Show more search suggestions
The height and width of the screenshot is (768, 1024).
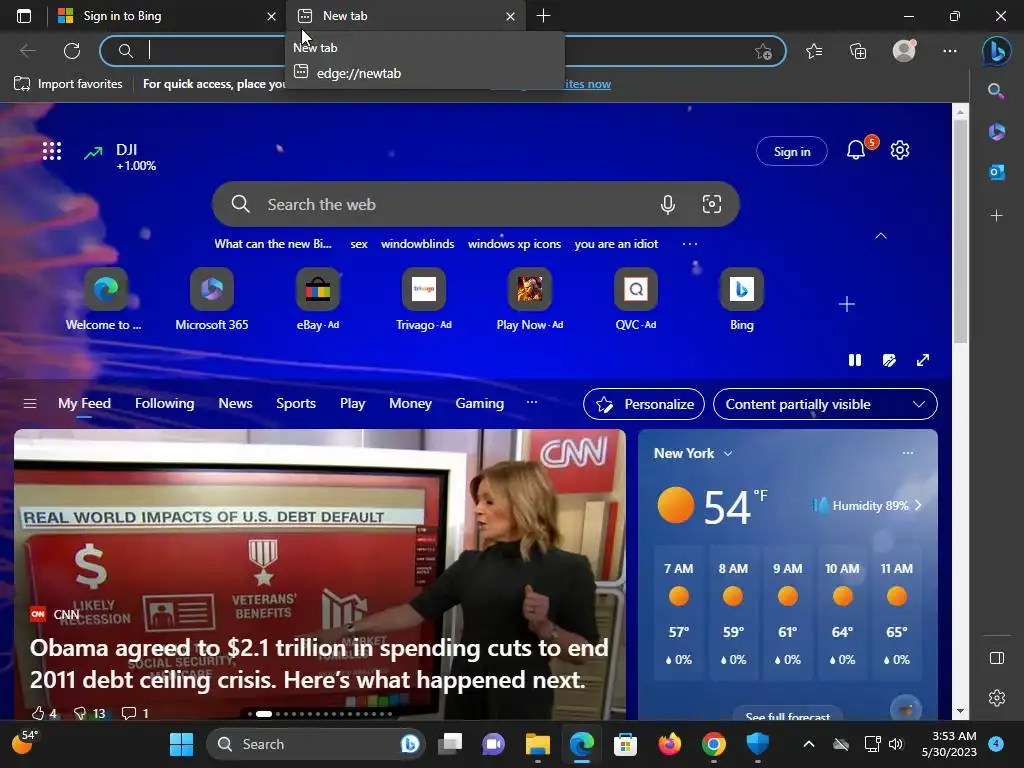click(x=690, y=244)
